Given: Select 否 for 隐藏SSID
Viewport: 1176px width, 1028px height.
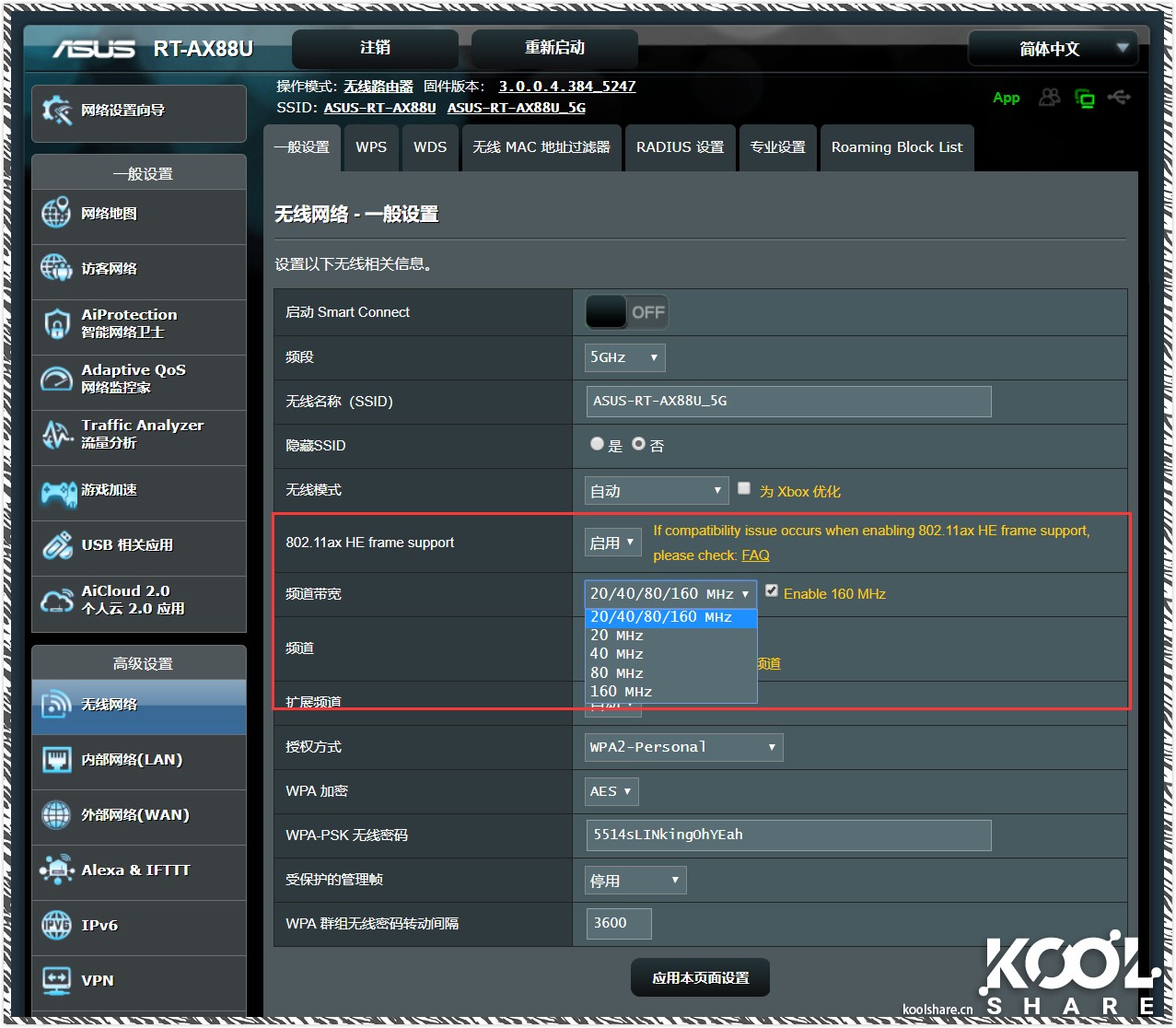Looking at the screenshot, I should pos(638,444).
